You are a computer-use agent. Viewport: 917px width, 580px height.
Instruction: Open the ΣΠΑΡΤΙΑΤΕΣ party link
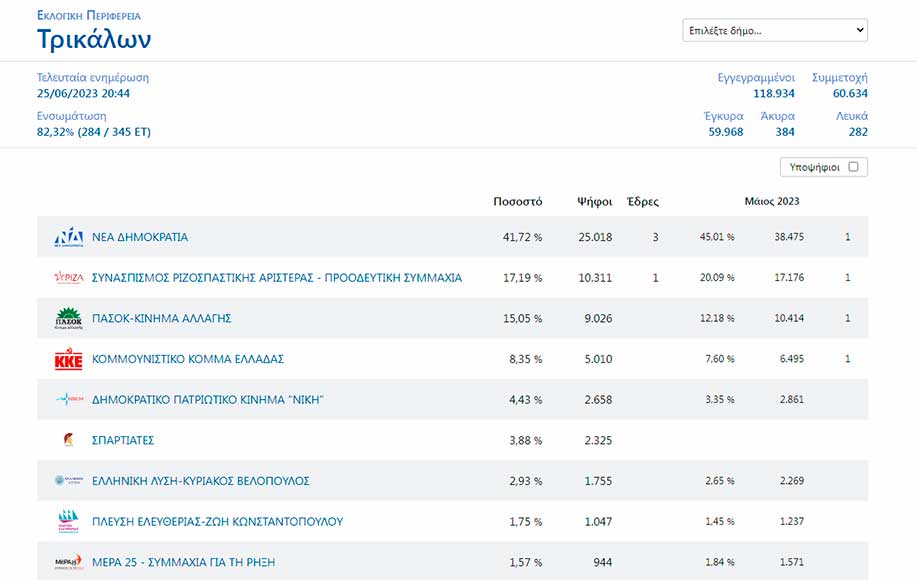(123, 440)
